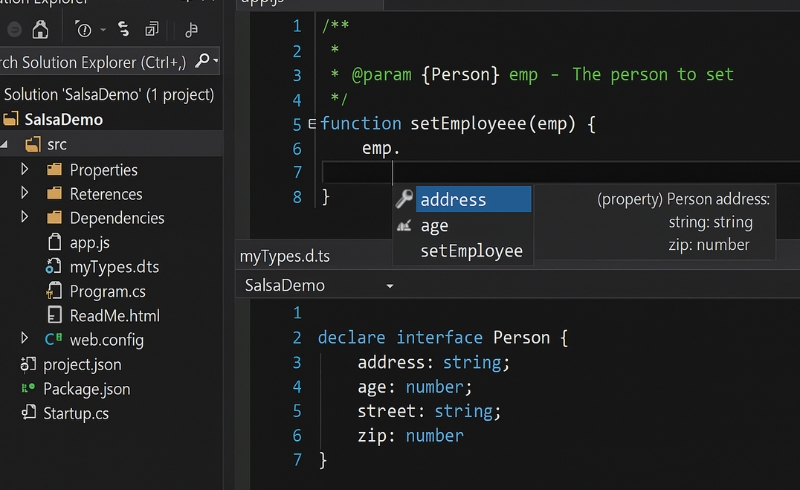Image resolution: width=800 pixels, height=490 pixels.
Task: Expand the Dependencies node
Action: 24,217
